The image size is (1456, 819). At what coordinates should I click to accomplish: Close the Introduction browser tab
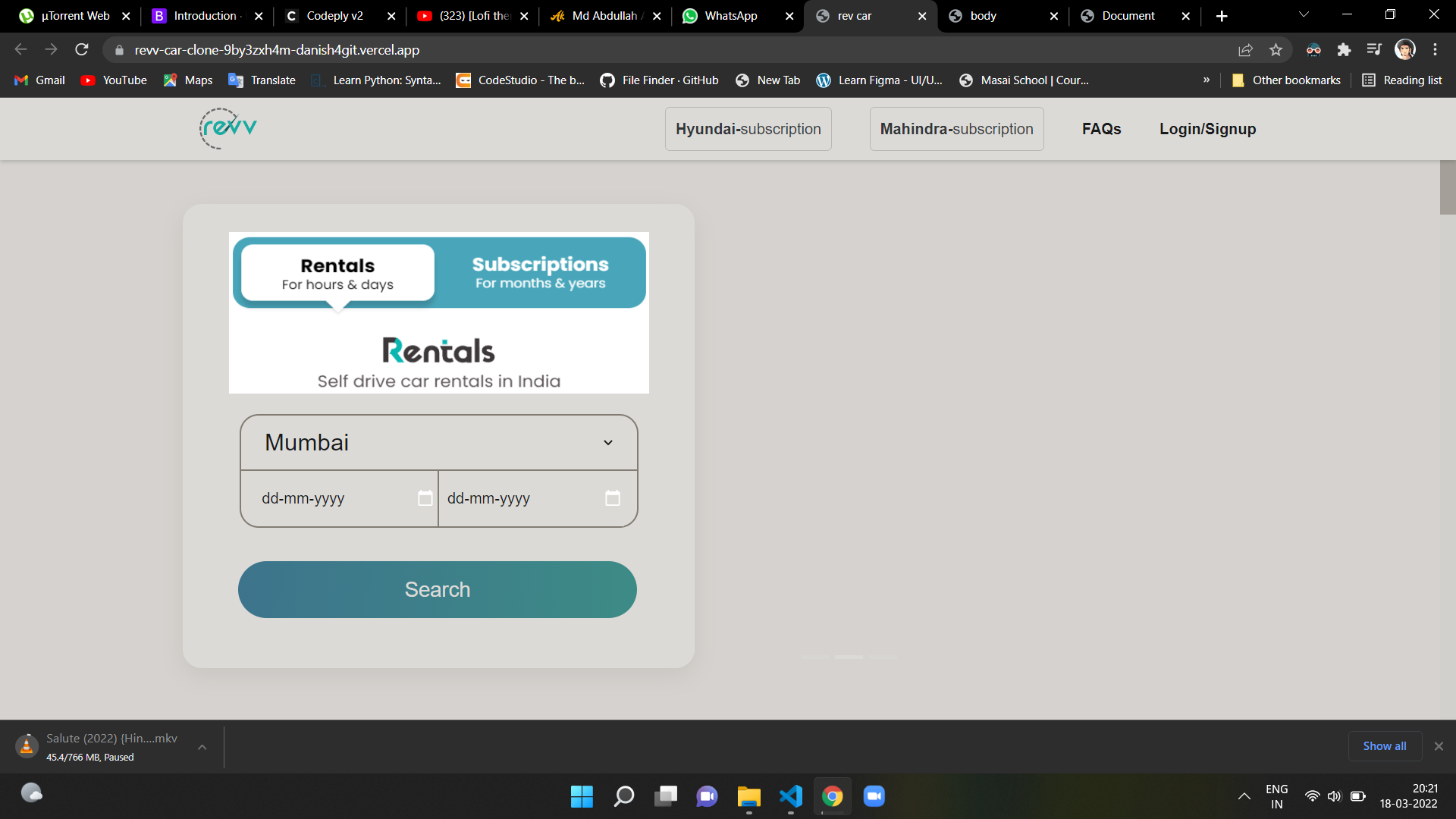(x=259, y=16)
